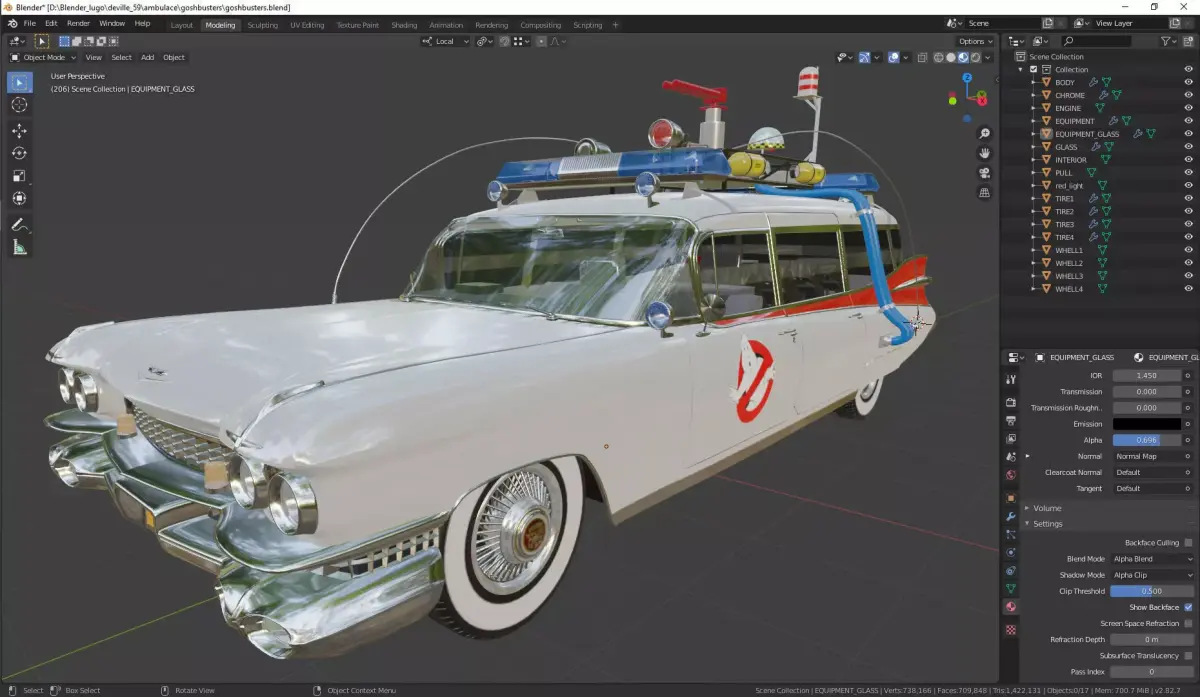Switch to the UV Editing workspace tab

click(x=307, y=25)
